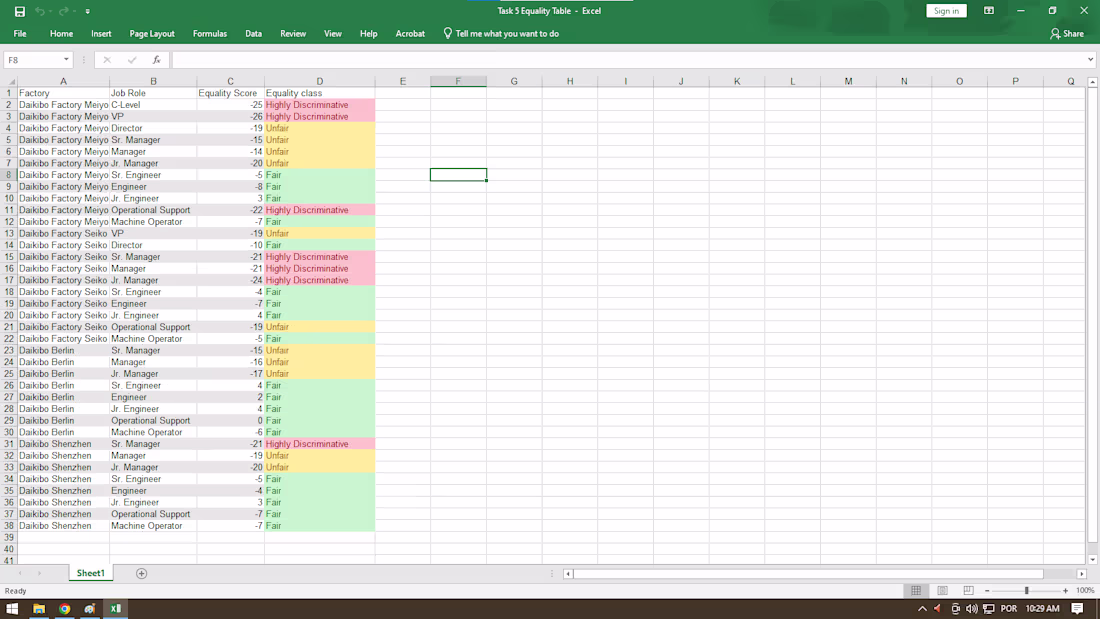Click the Machine Operator cell in row 38
The height and width of the screenshot is (619, 1100).
pos(153,526)
